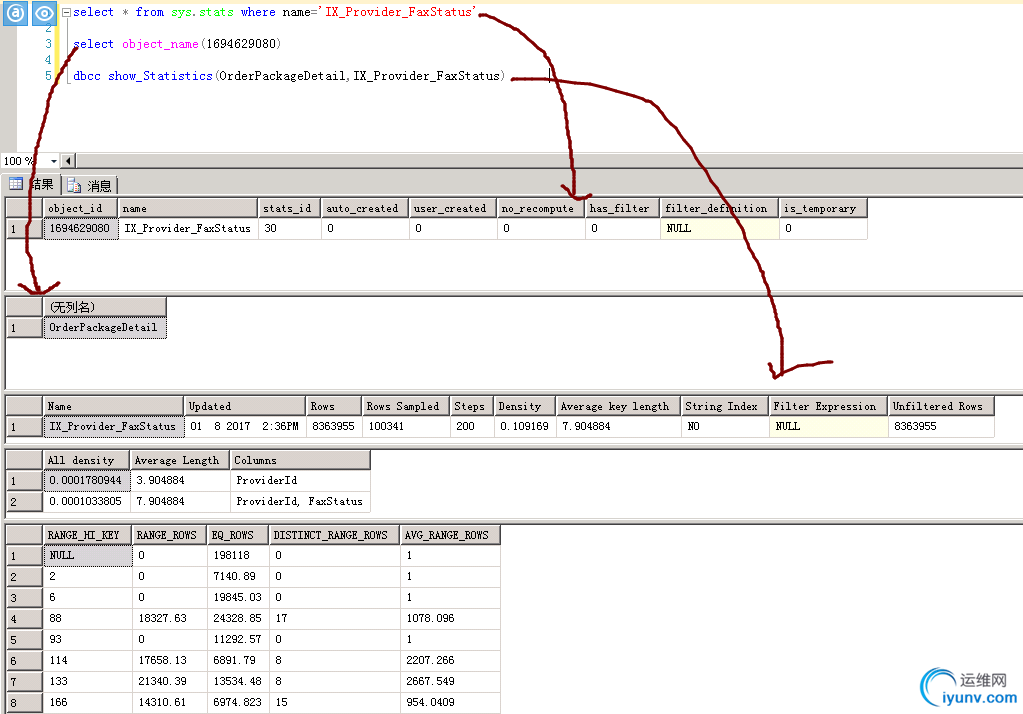1023x714 pixels.
Task: Click the DISTINCT_RANGE_ROWS column header
Action: point(334,535)
